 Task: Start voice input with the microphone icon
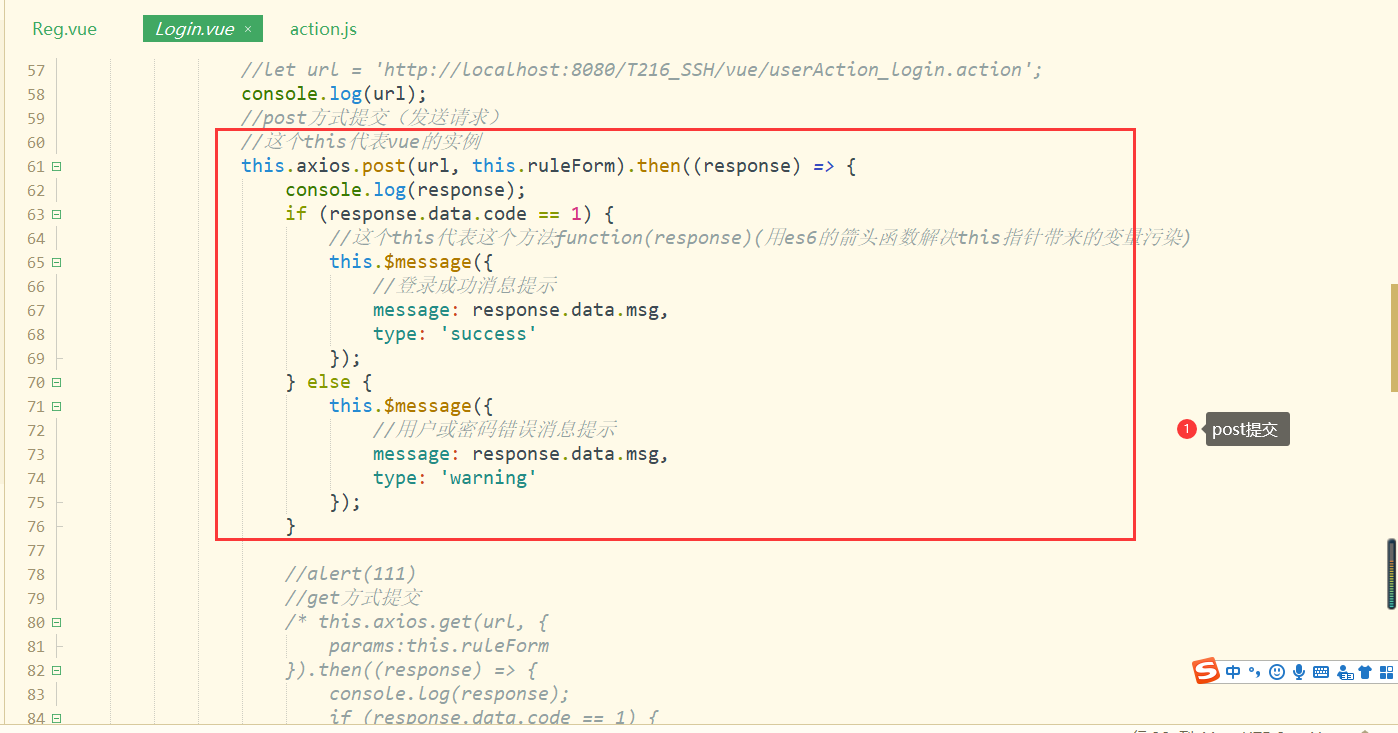pos(1299,672)
